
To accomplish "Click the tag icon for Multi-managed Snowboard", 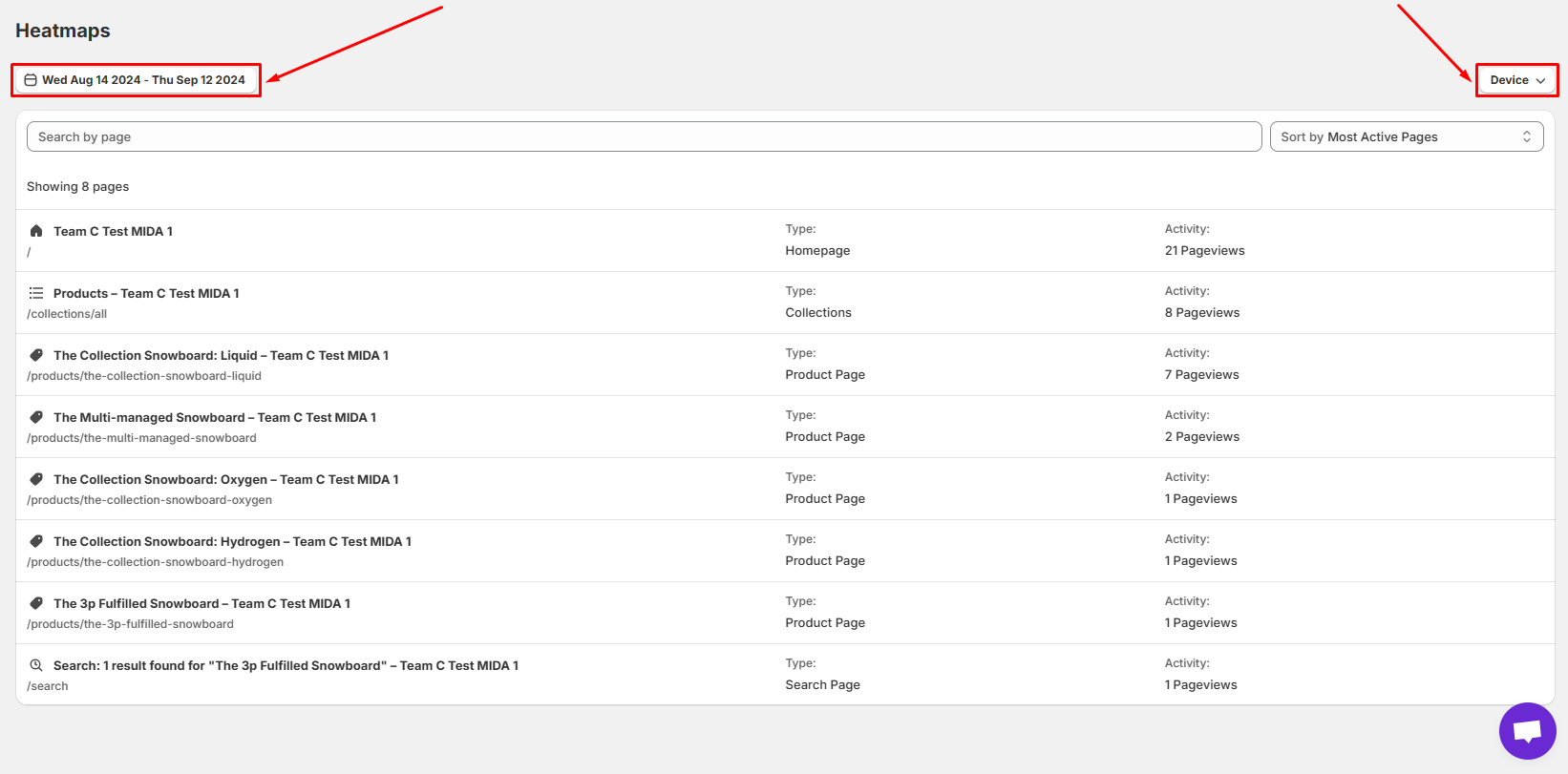I will point(36,417).
